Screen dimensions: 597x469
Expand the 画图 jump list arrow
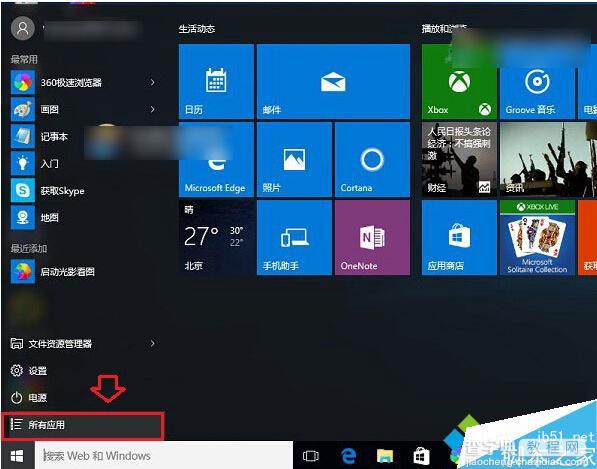152,110
